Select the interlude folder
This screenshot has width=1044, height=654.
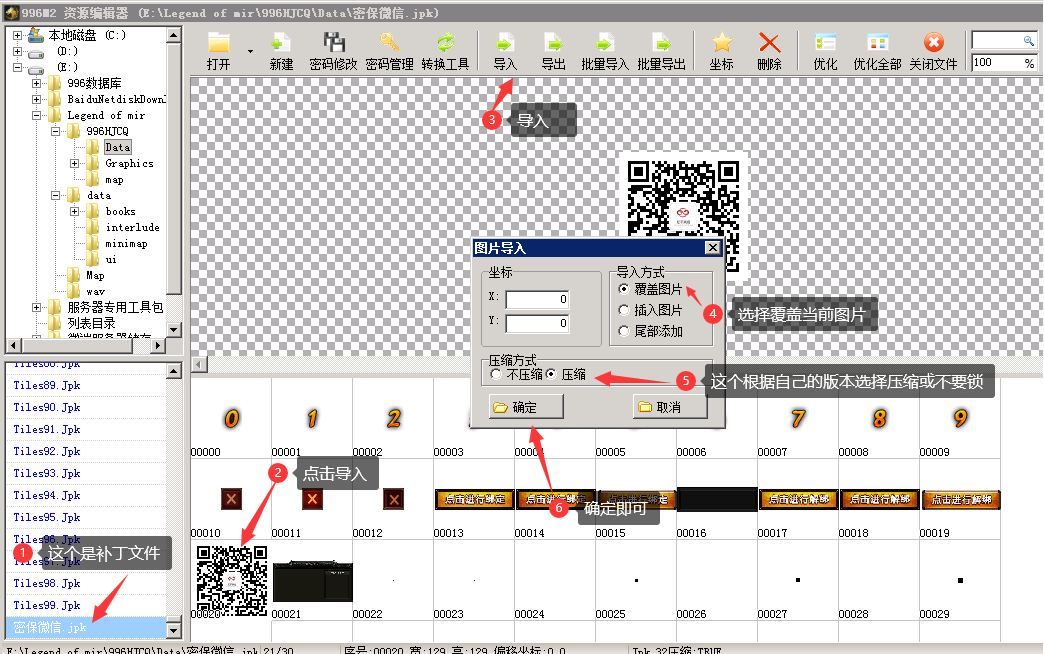[132, 228]
